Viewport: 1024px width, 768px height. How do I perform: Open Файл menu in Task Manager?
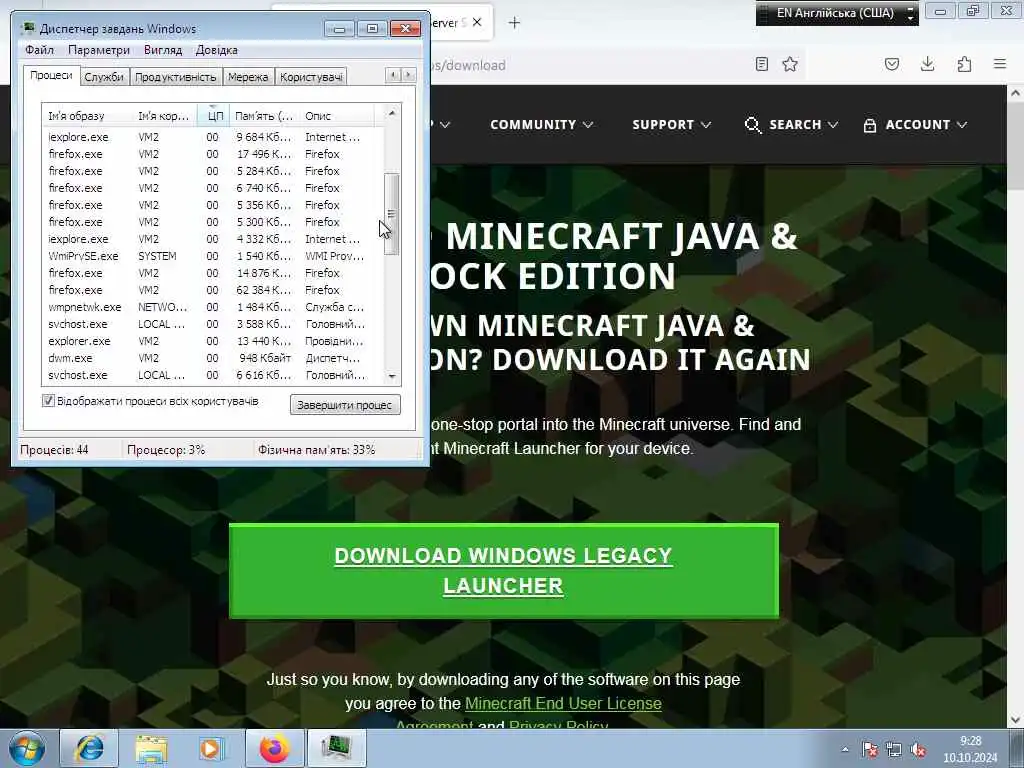[x=39, y=50]
